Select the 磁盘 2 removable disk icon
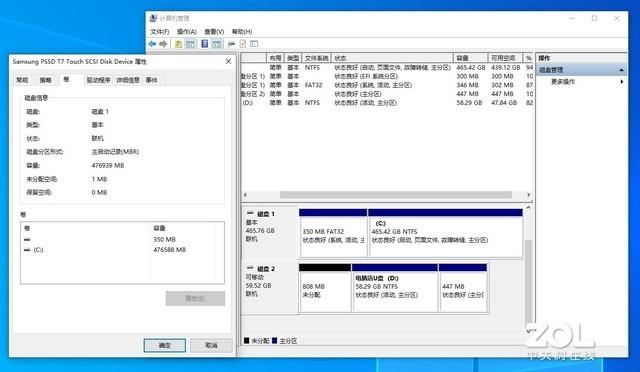 coord(250,268)
